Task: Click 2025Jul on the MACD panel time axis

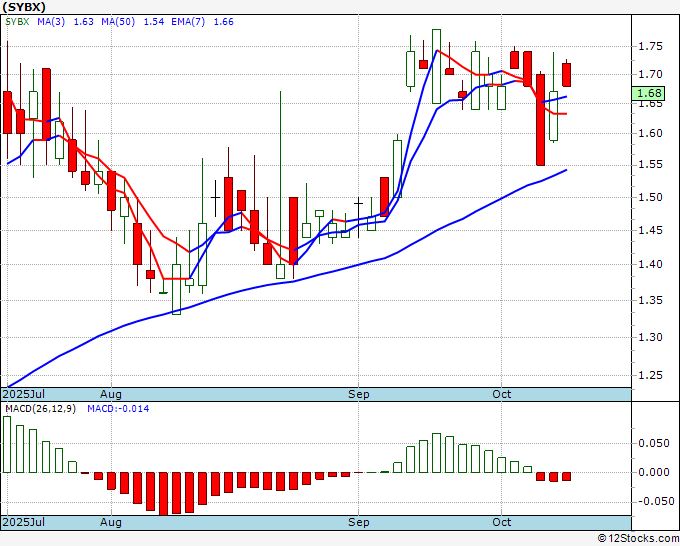Action: point(24,522)
